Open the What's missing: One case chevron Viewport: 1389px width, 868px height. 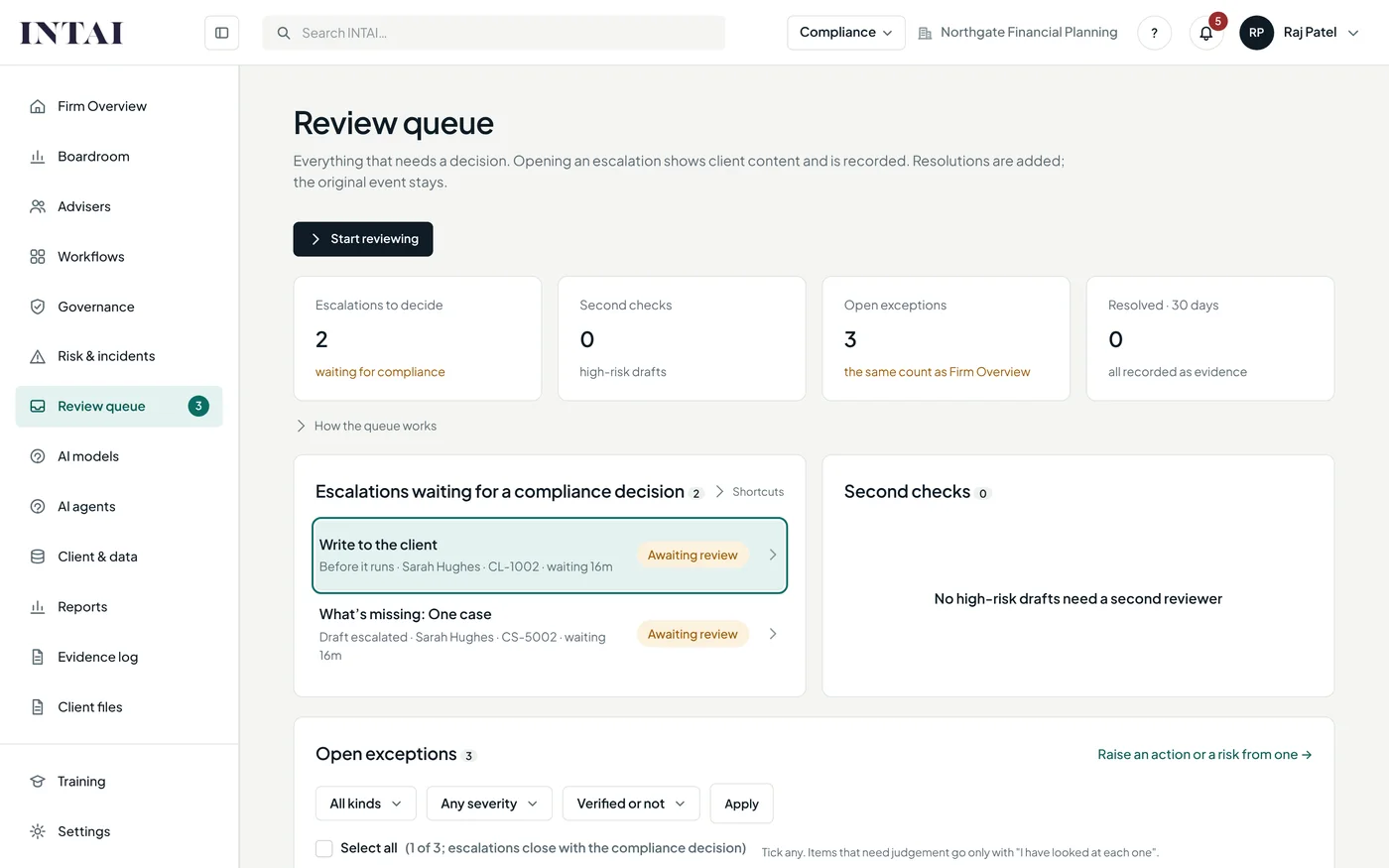tap(773, 634)
